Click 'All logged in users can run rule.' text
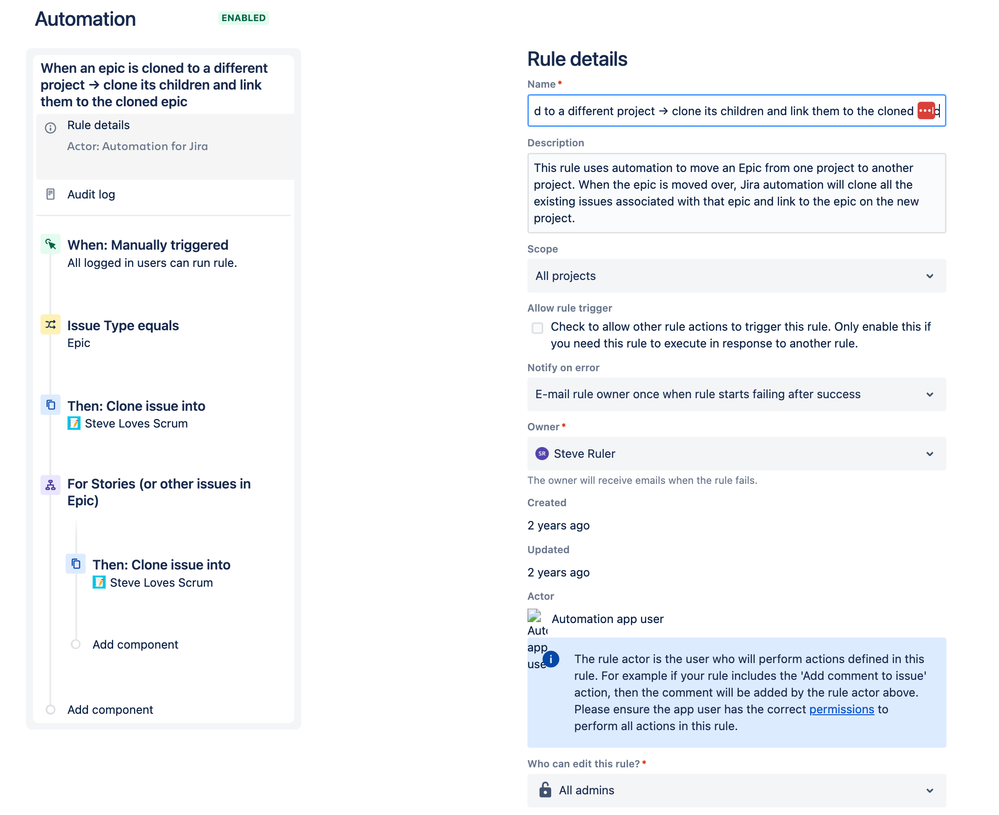The width and height of the screenshot is (999, 815). click(x=152, y=263)
